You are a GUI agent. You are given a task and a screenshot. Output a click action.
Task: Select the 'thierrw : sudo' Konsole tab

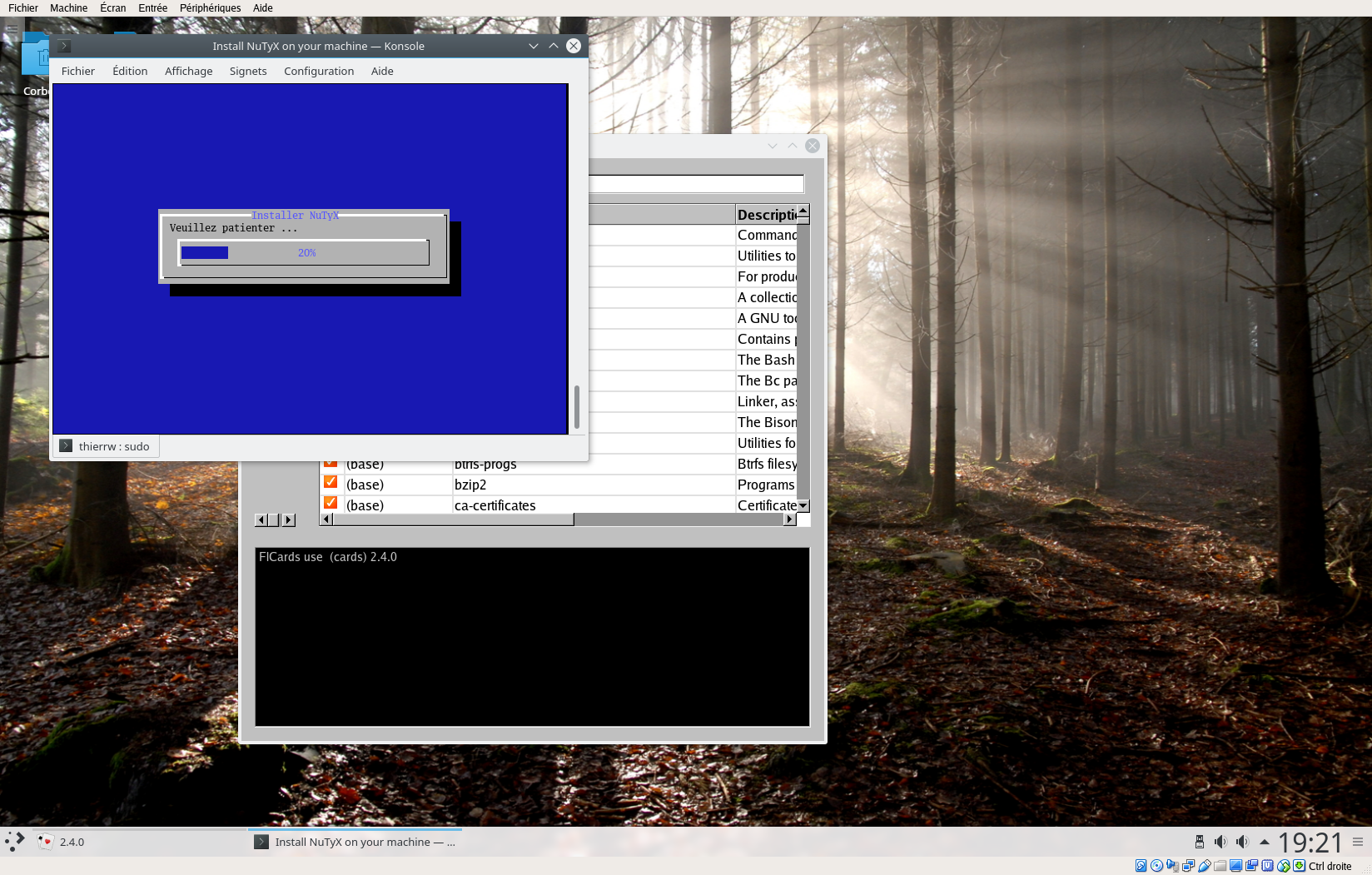tap(106, 446)
